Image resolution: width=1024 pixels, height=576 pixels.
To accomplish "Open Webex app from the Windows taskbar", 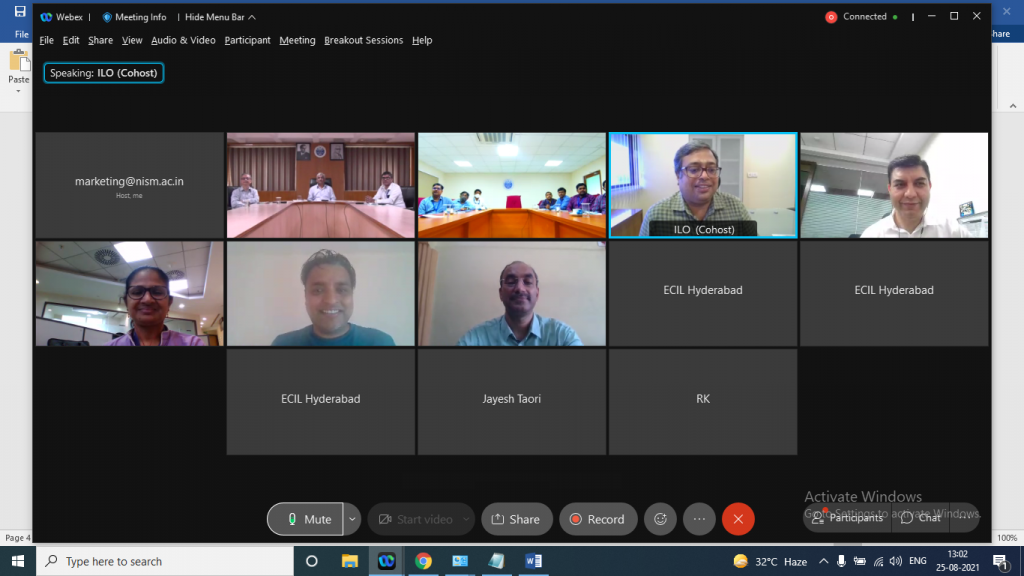I will pos(386,561).
